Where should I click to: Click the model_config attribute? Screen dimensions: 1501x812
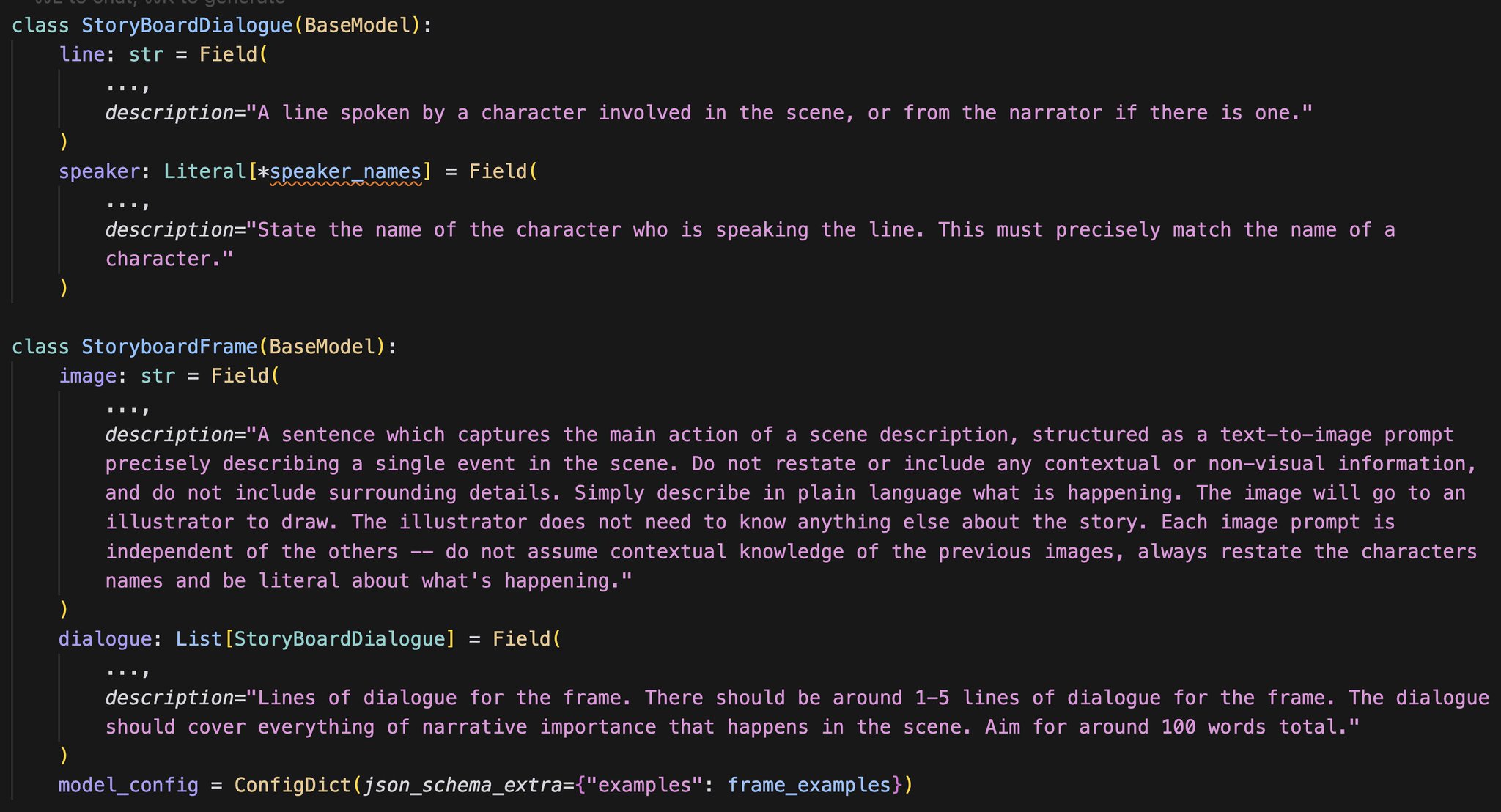129,785
